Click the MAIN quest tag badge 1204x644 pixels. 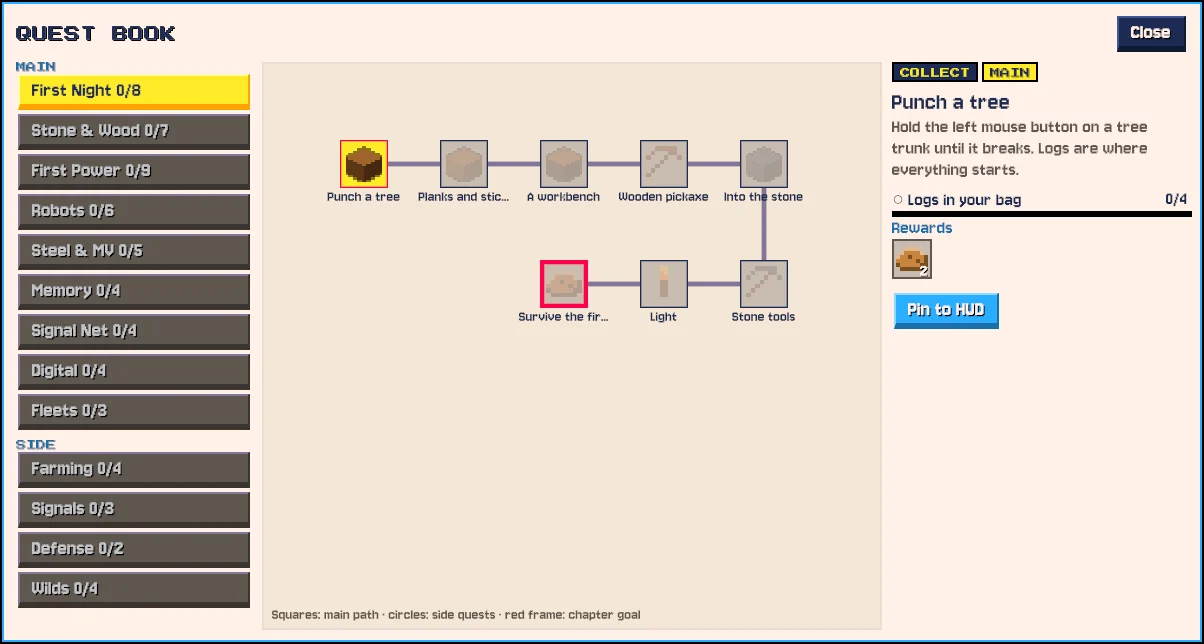tap(1010, 72)
